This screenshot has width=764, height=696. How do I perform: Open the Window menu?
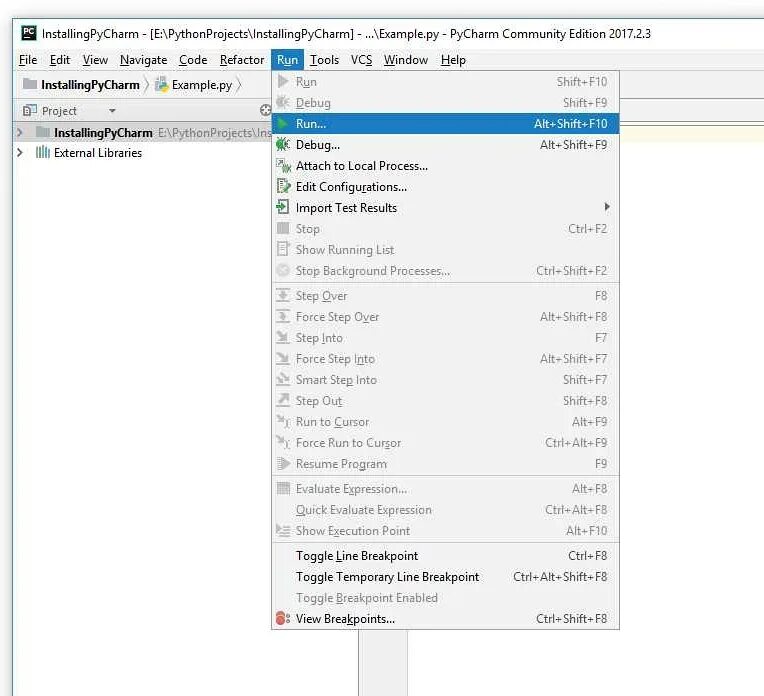point(406,60)
